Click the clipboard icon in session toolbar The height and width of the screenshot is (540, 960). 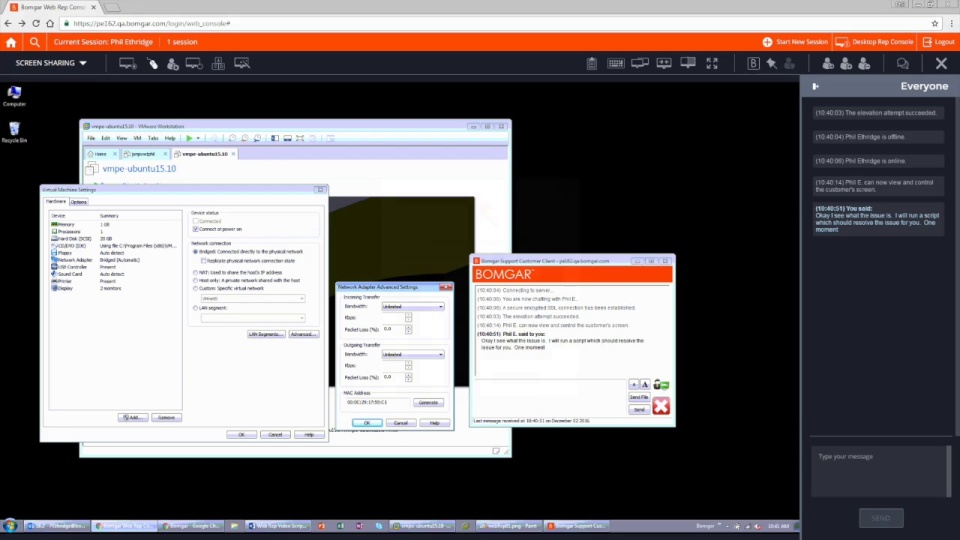591,64
